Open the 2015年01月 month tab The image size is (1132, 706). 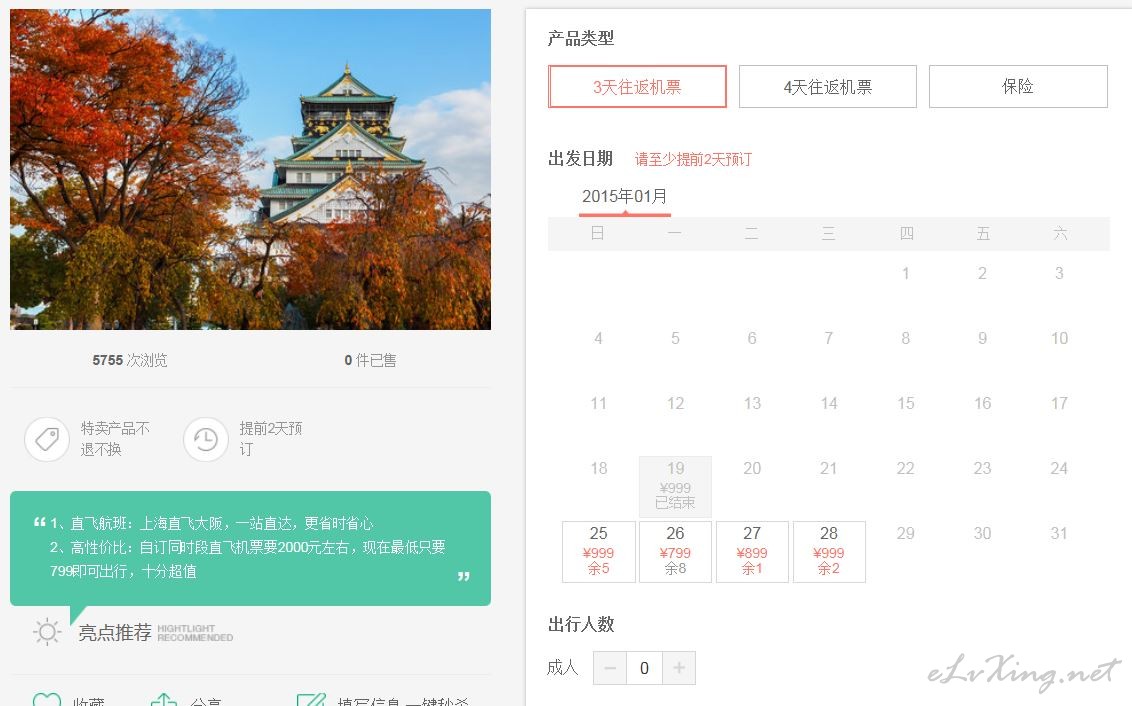click(x=624, y=197)
